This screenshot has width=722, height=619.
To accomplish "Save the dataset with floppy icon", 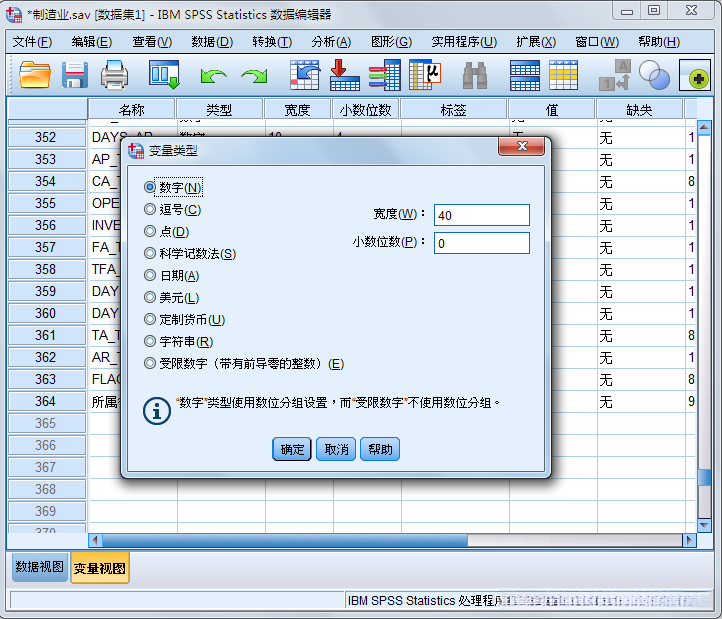I will coord(75,75).
